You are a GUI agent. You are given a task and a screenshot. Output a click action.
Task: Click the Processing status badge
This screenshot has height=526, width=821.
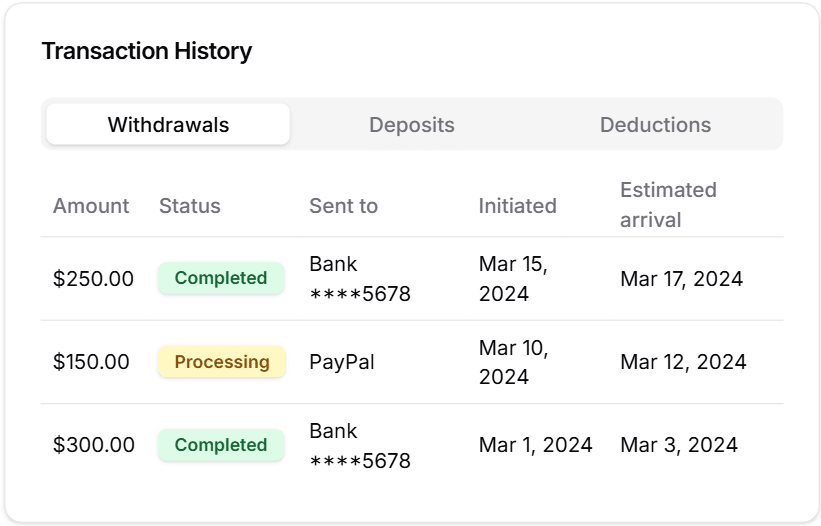pos(222,362)
